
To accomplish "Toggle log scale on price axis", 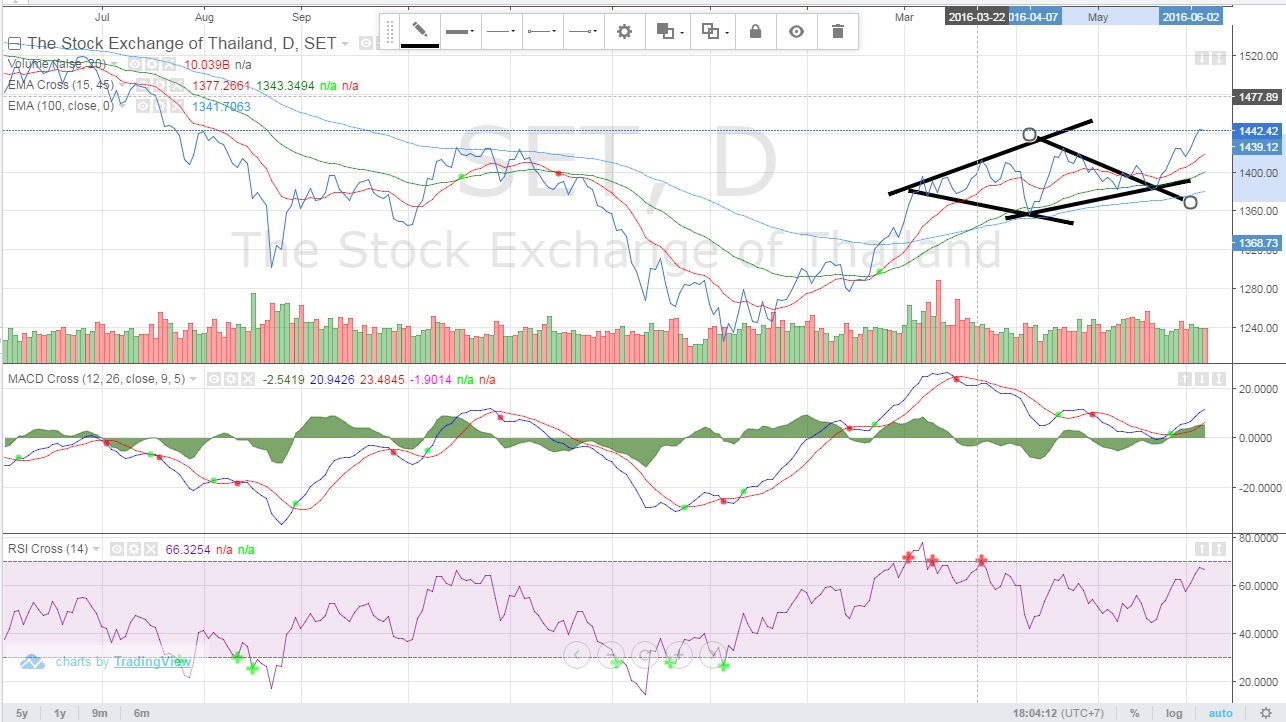I will (1173, 713).
